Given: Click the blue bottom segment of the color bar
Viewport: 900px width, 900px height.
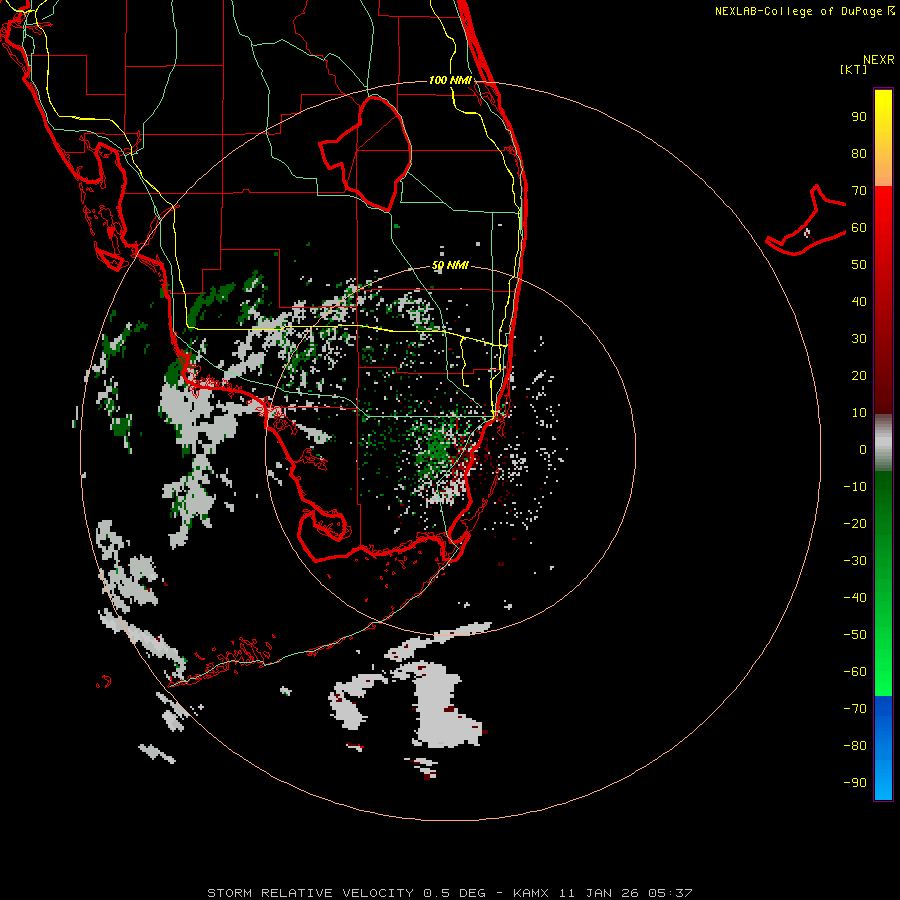Looking at the screenshot, I should [x=883, y=748].
